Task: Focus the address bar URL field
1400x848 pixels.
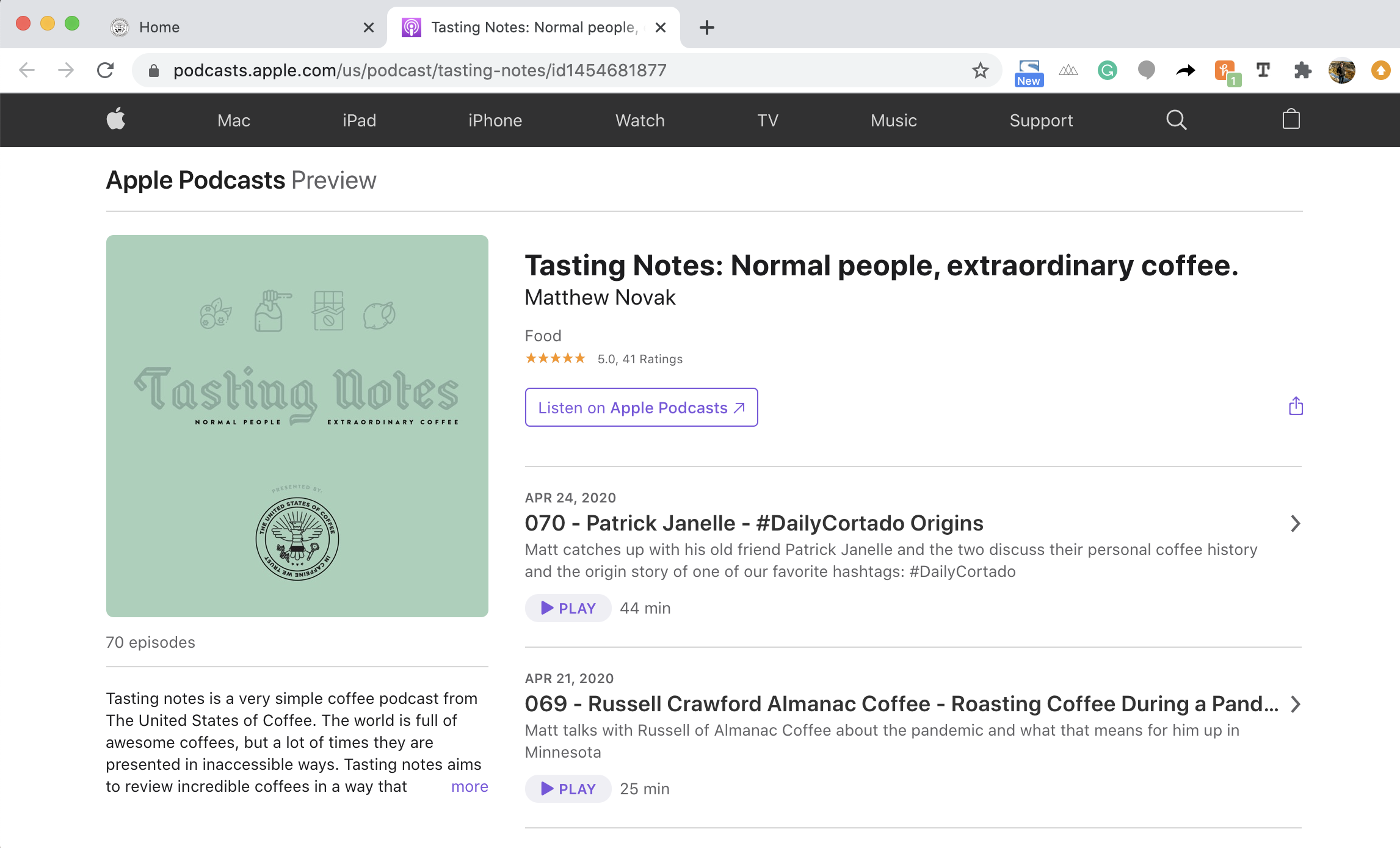Action: point(568,71)
